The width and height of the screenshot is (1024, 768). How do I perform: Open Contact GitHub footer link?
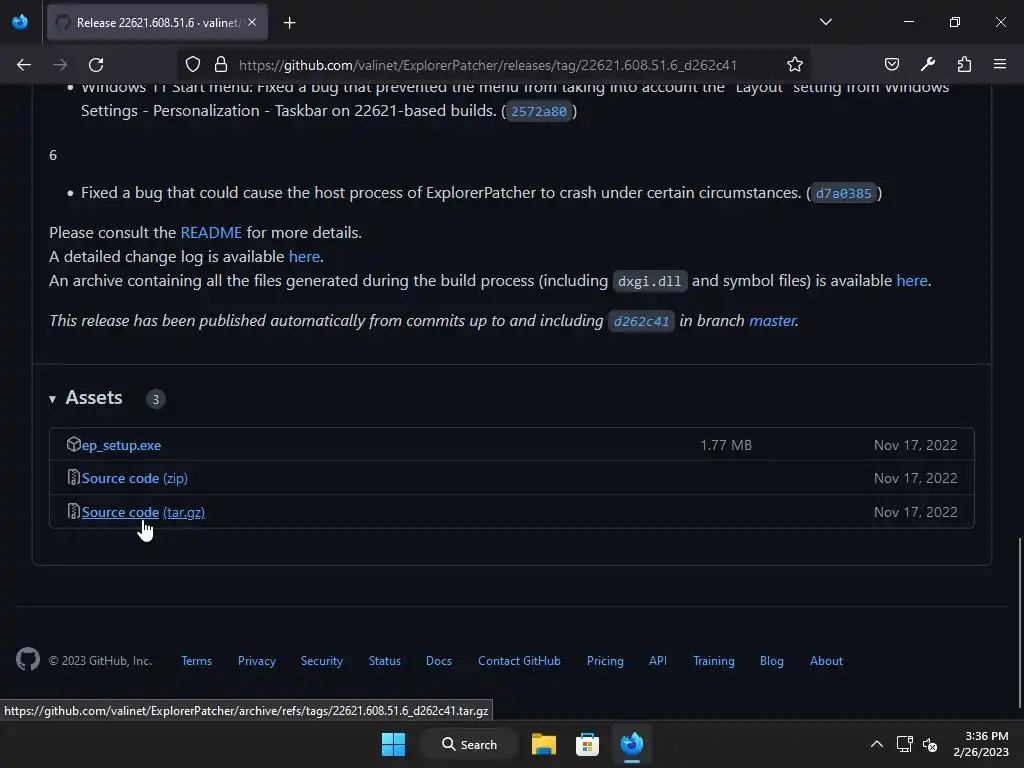519,661
